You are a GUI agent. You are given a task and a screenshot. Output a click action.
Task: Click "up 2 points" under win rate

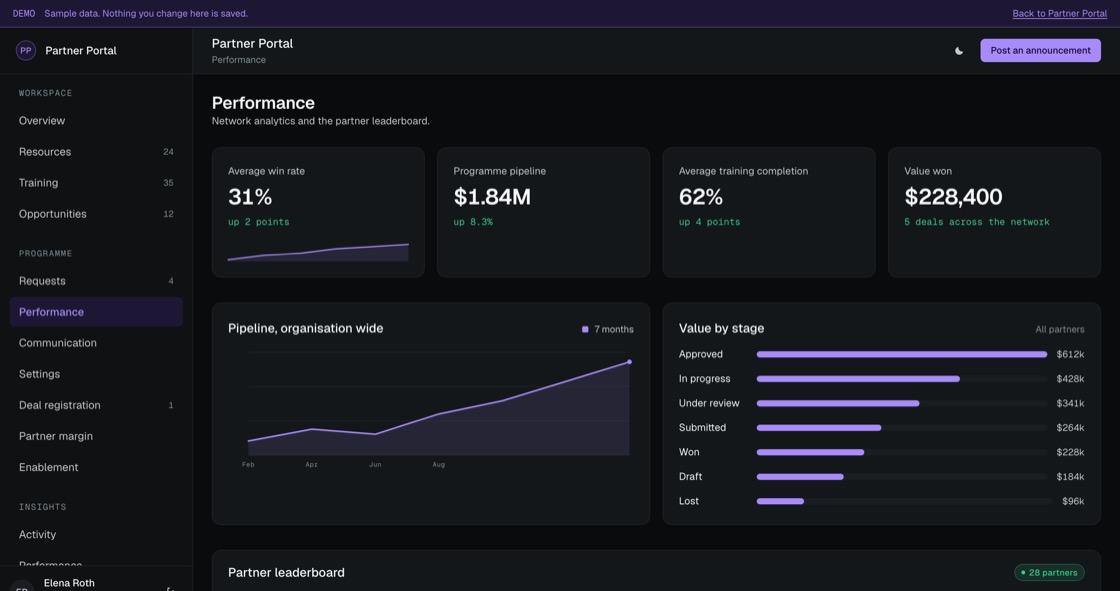click(x=259, y=222)
